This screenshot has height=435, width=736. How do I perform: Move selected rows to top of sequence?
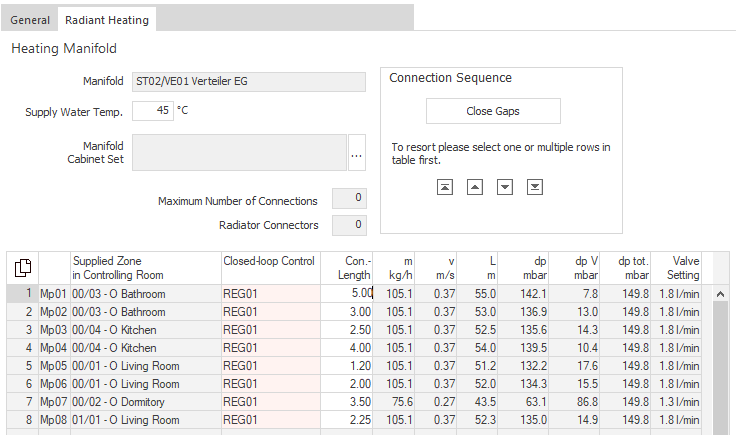pos(445,187)
